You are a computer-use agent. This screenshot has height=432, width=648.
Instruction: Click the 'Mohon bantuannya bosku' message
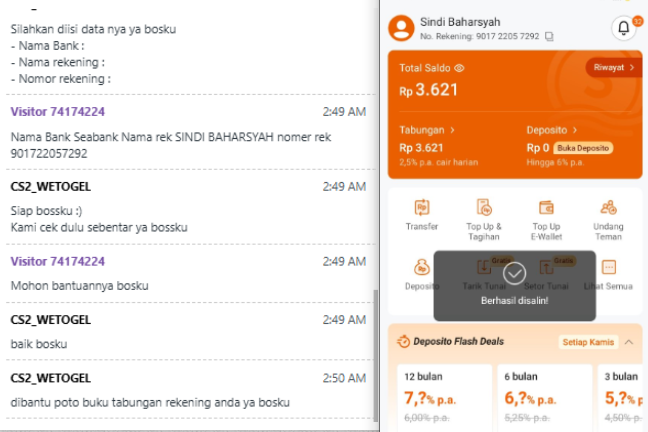pos(79,286)
